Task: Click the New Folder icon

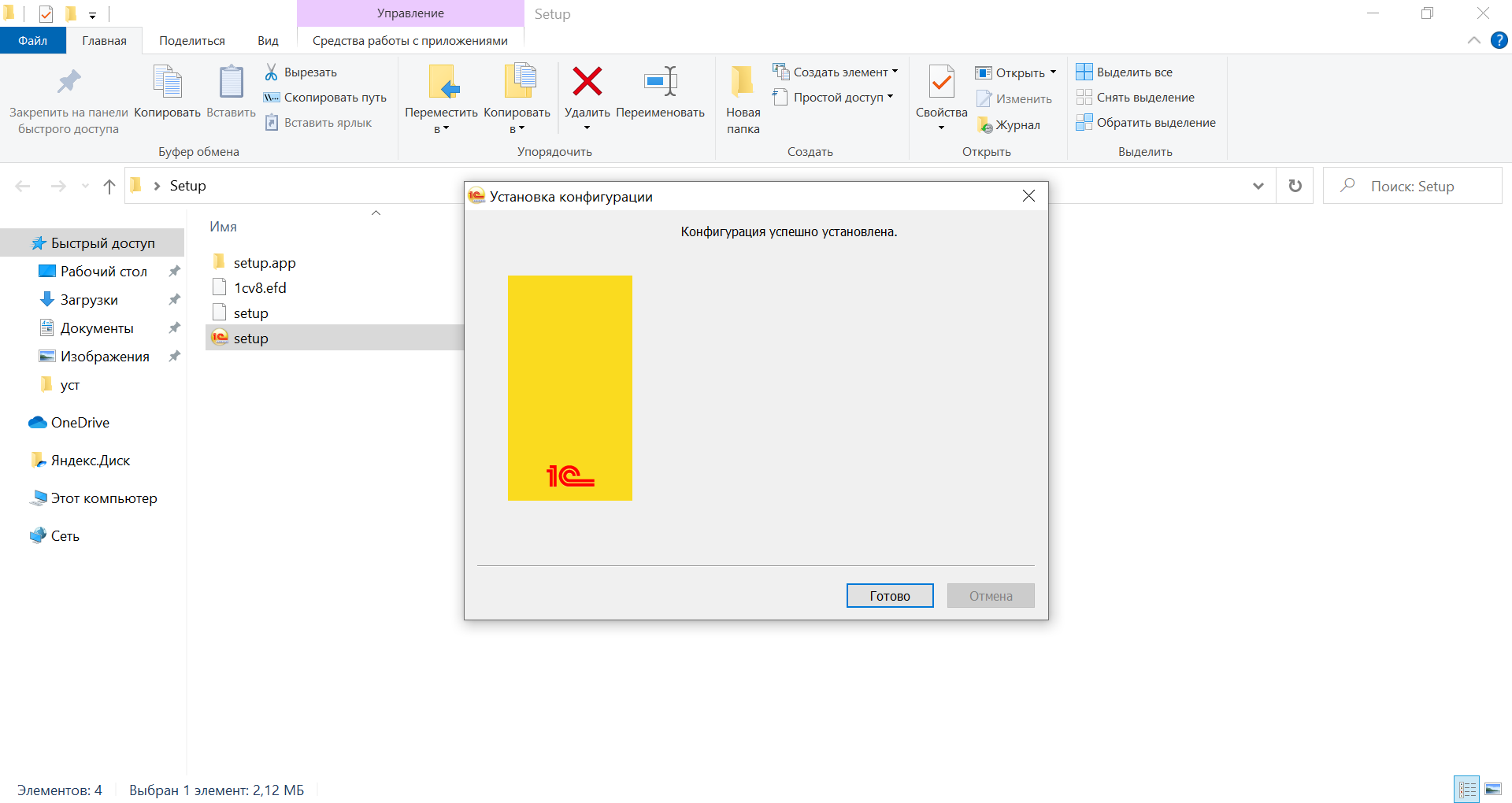Action: coord(743,82)
